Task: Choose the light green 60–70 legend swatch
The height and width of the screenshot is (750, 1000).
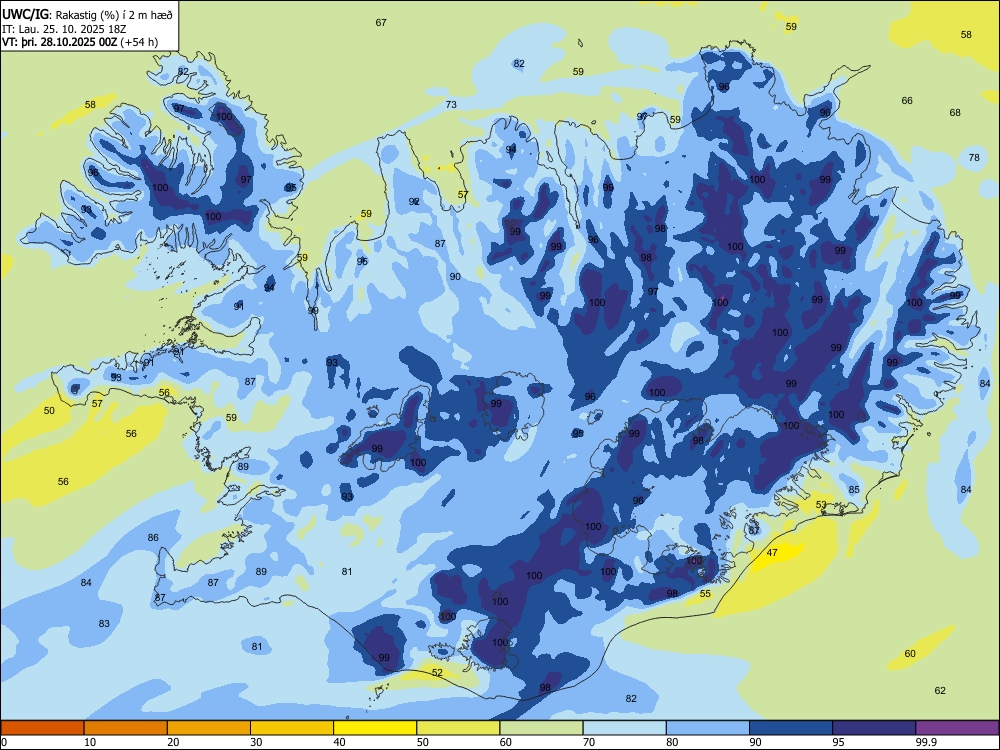Action: point(541,728)
